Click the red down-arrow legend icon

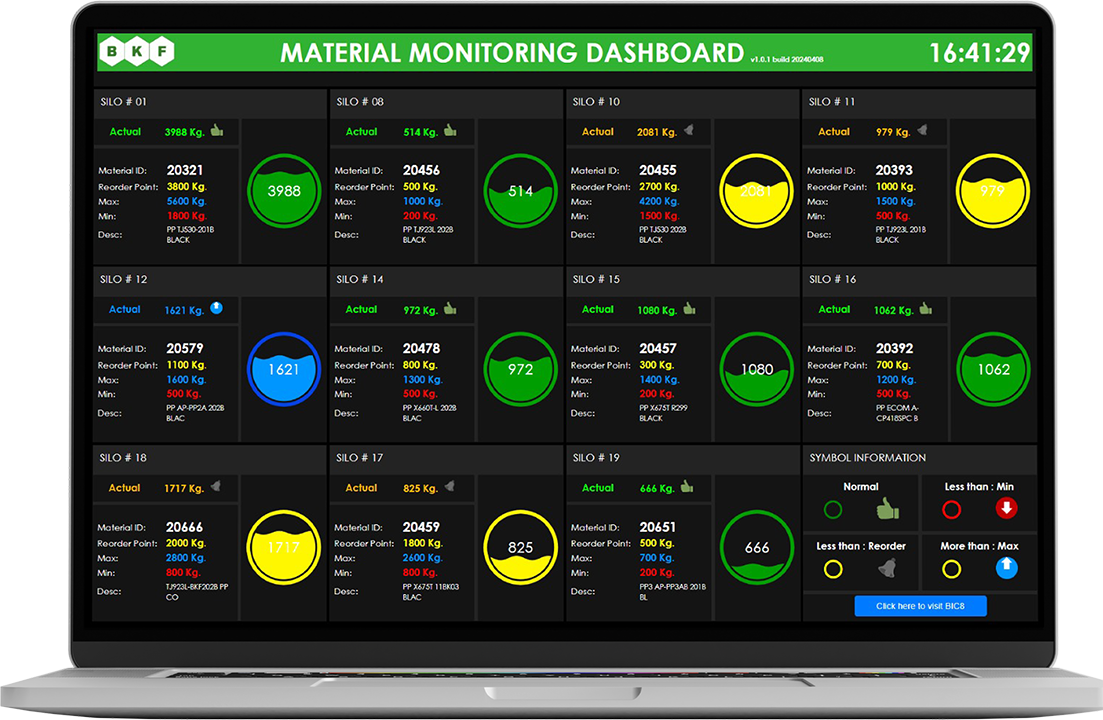click(x=1006, y=509)
